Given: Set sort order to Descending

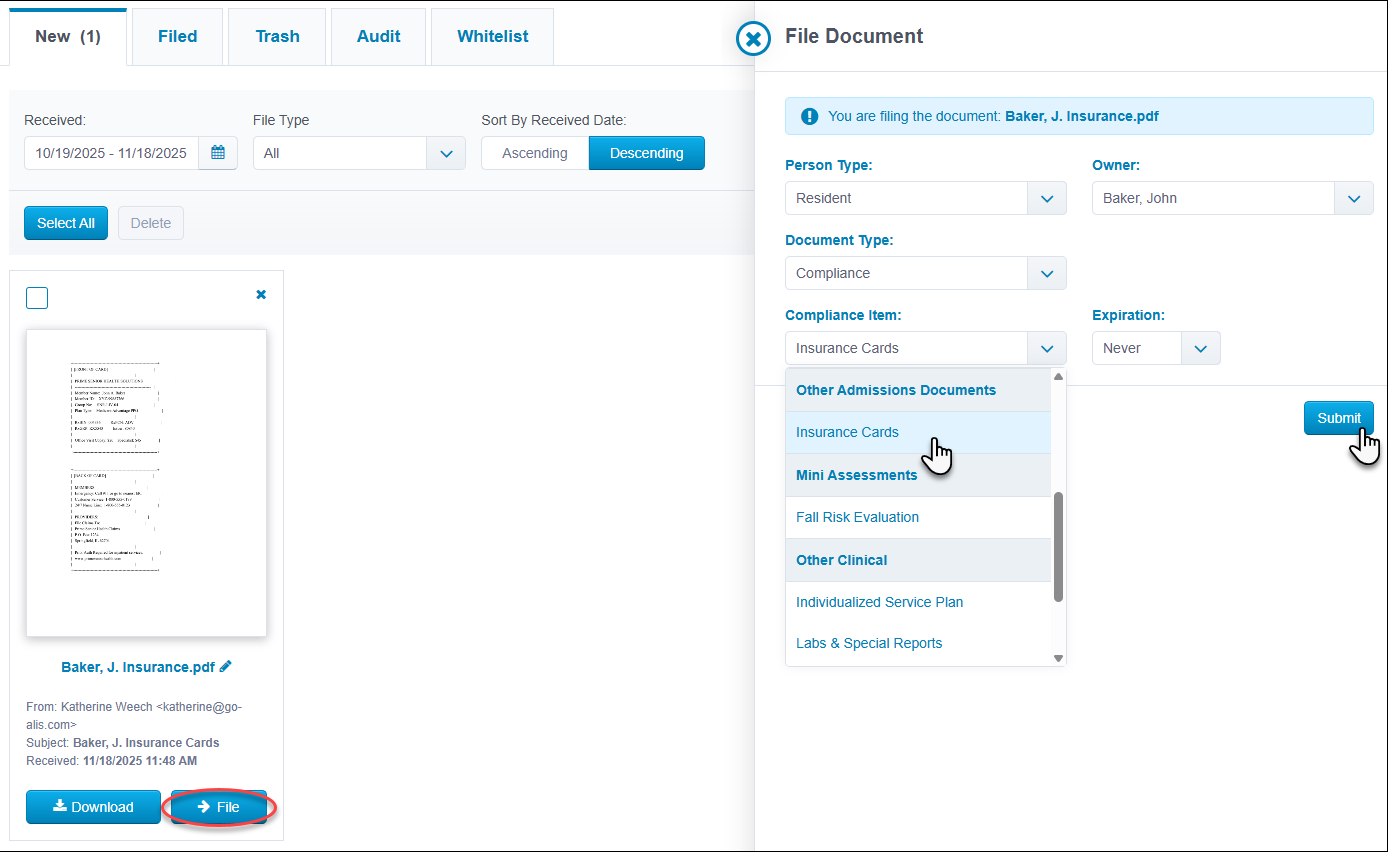Looking at the screenshot, I should point(646,153).
